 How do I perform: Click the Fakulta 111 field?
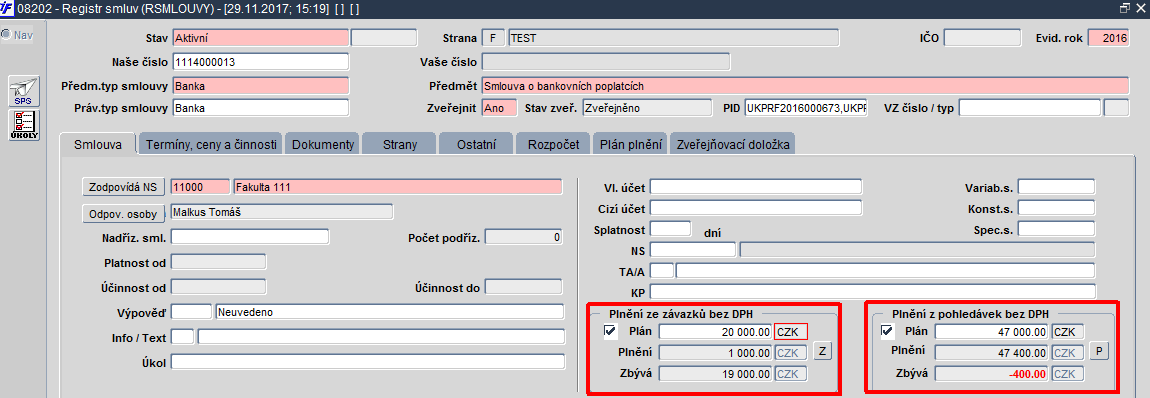coord(398,187)
